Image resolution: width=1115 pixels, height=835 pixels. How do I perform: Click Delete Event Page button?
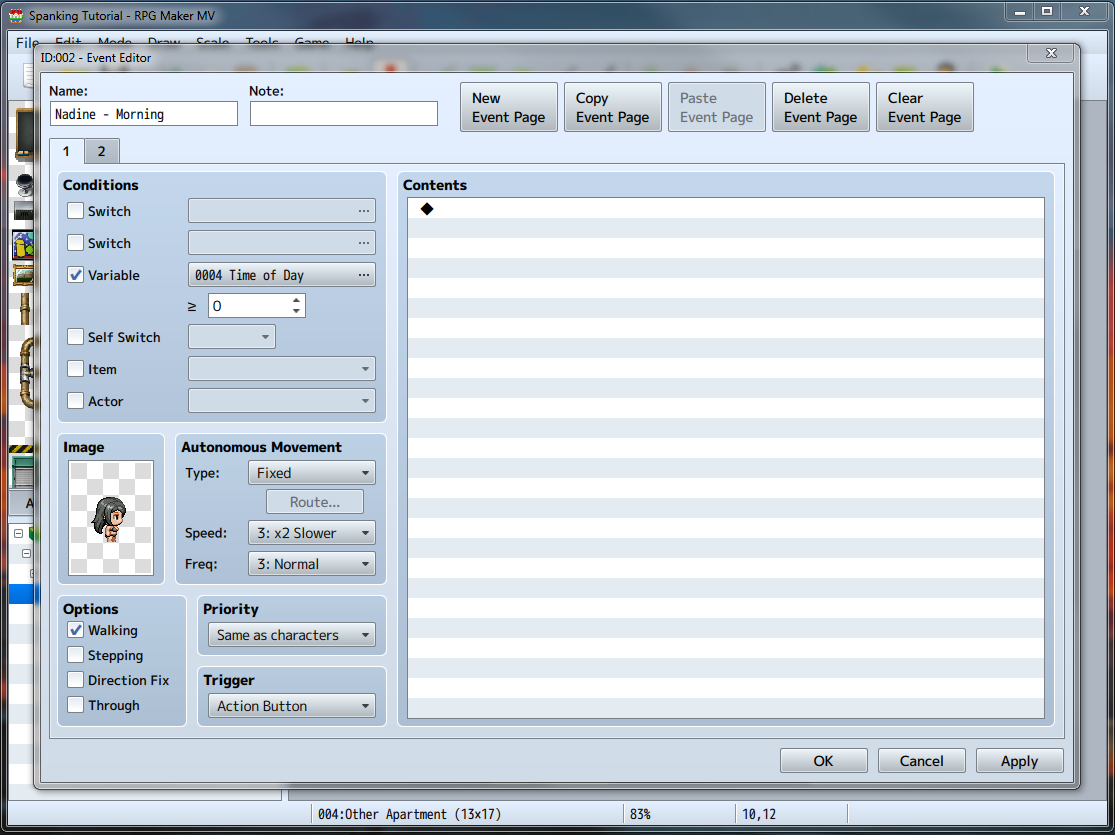[x=821, y=107]
